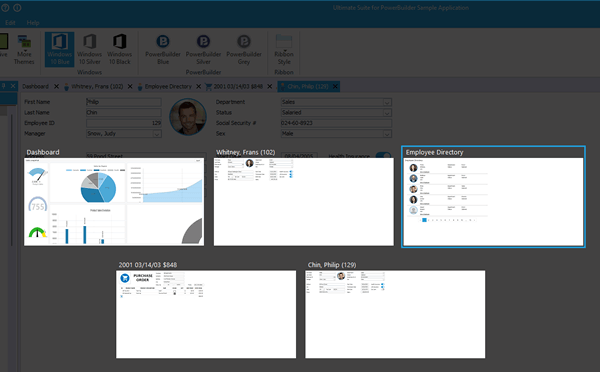
Task: Apply the PowerBuilder Grey theme
Action: click(244, 50)
